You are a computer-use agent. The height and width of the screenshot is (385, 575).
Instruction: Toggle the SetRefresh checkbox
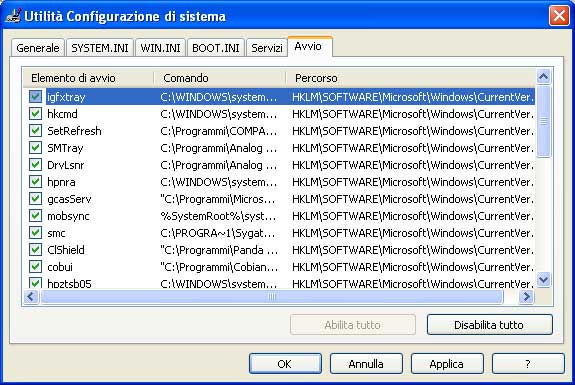coord(35,131)
